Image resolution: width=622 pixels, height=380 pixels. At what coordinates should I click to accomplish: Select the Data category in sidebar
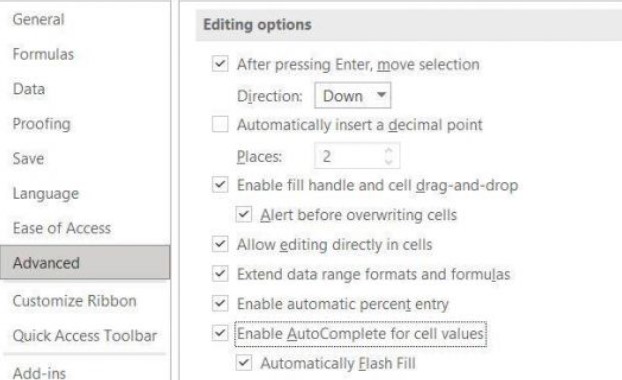29,89
